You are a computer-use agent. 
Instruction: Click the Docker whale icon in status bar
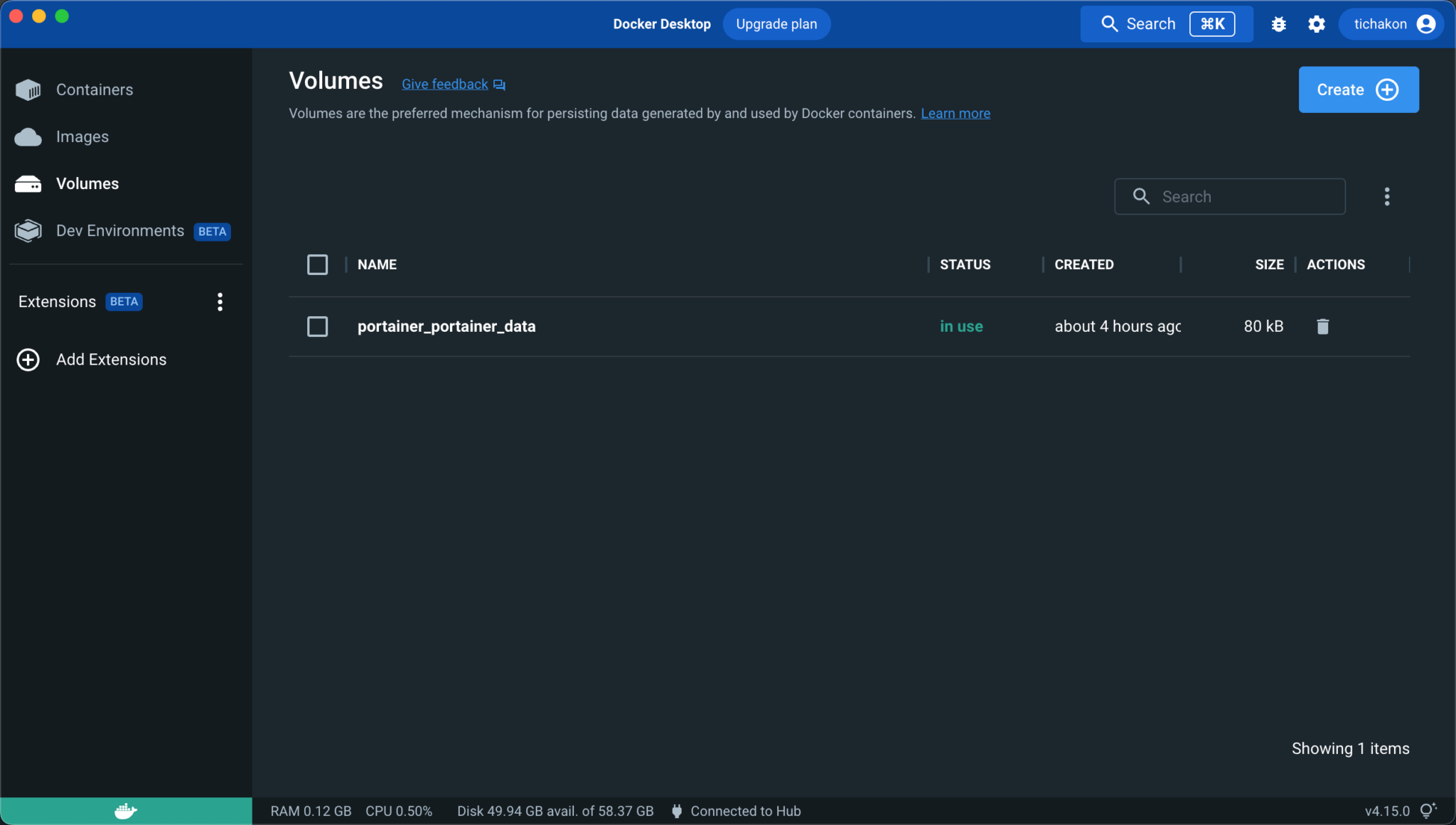point(126,811)
